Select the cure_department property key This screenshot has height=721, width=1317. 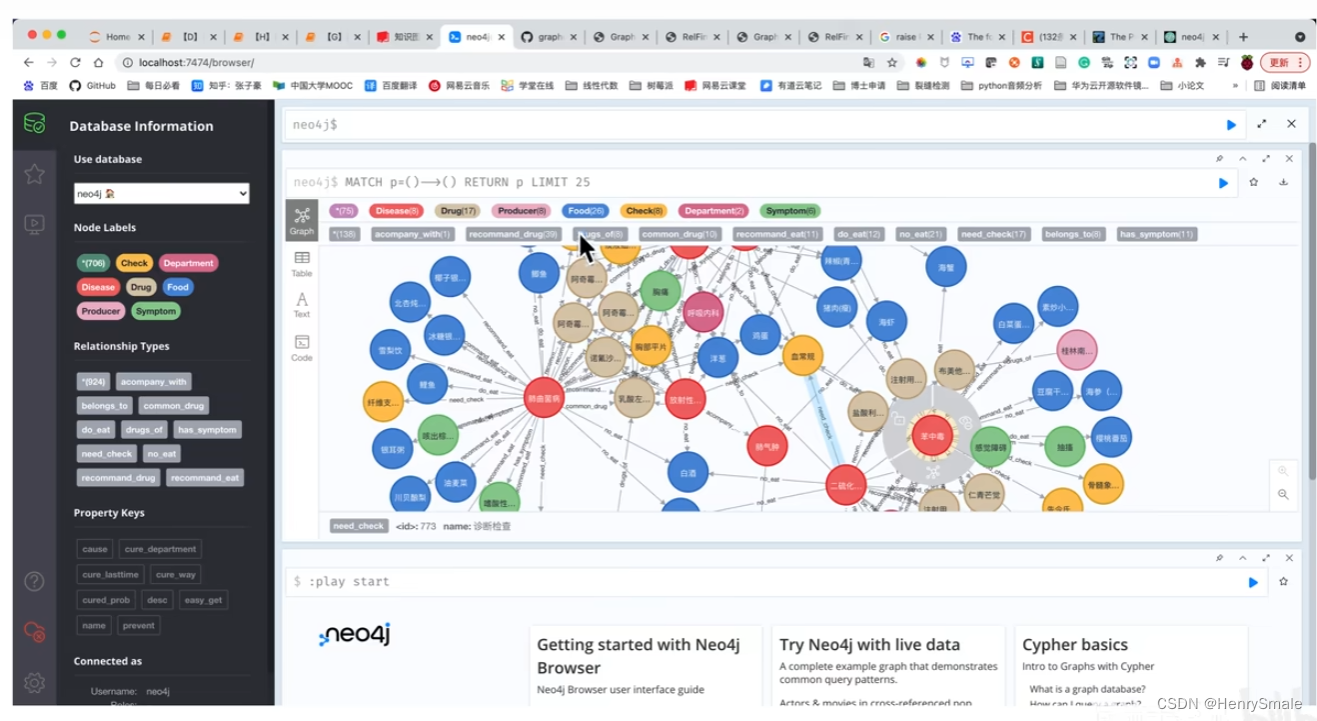pyautogui.click(x=161, y=549)
